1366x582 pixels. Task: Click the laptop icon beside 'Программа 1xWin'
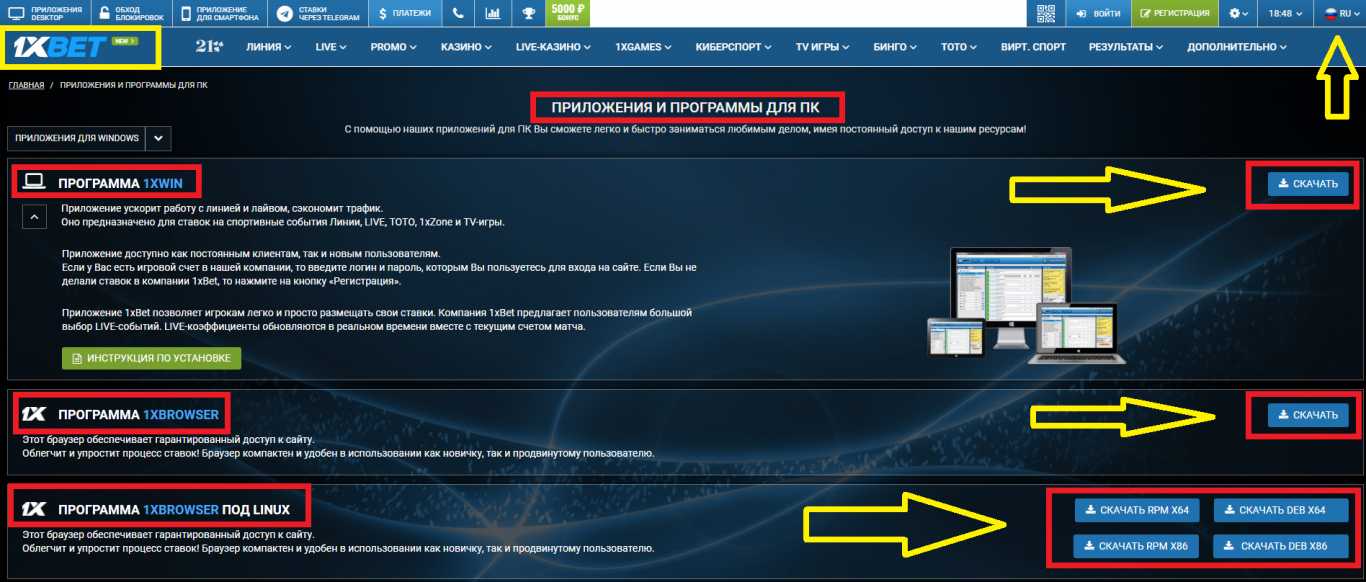coord(35,182)
